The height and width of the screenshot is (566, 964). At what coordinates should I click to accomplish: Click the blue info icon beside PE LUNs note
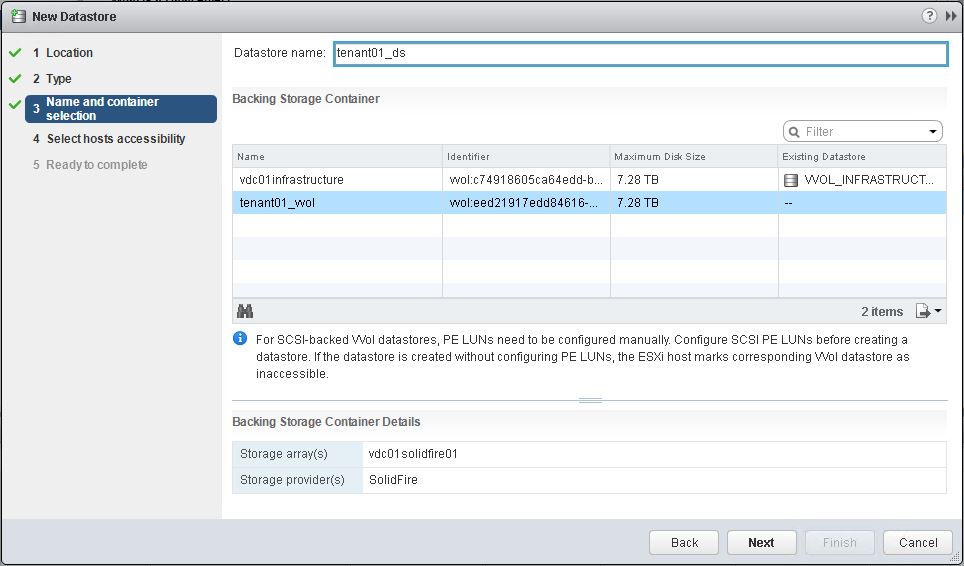pyautogui.click(x=240, y=339)
